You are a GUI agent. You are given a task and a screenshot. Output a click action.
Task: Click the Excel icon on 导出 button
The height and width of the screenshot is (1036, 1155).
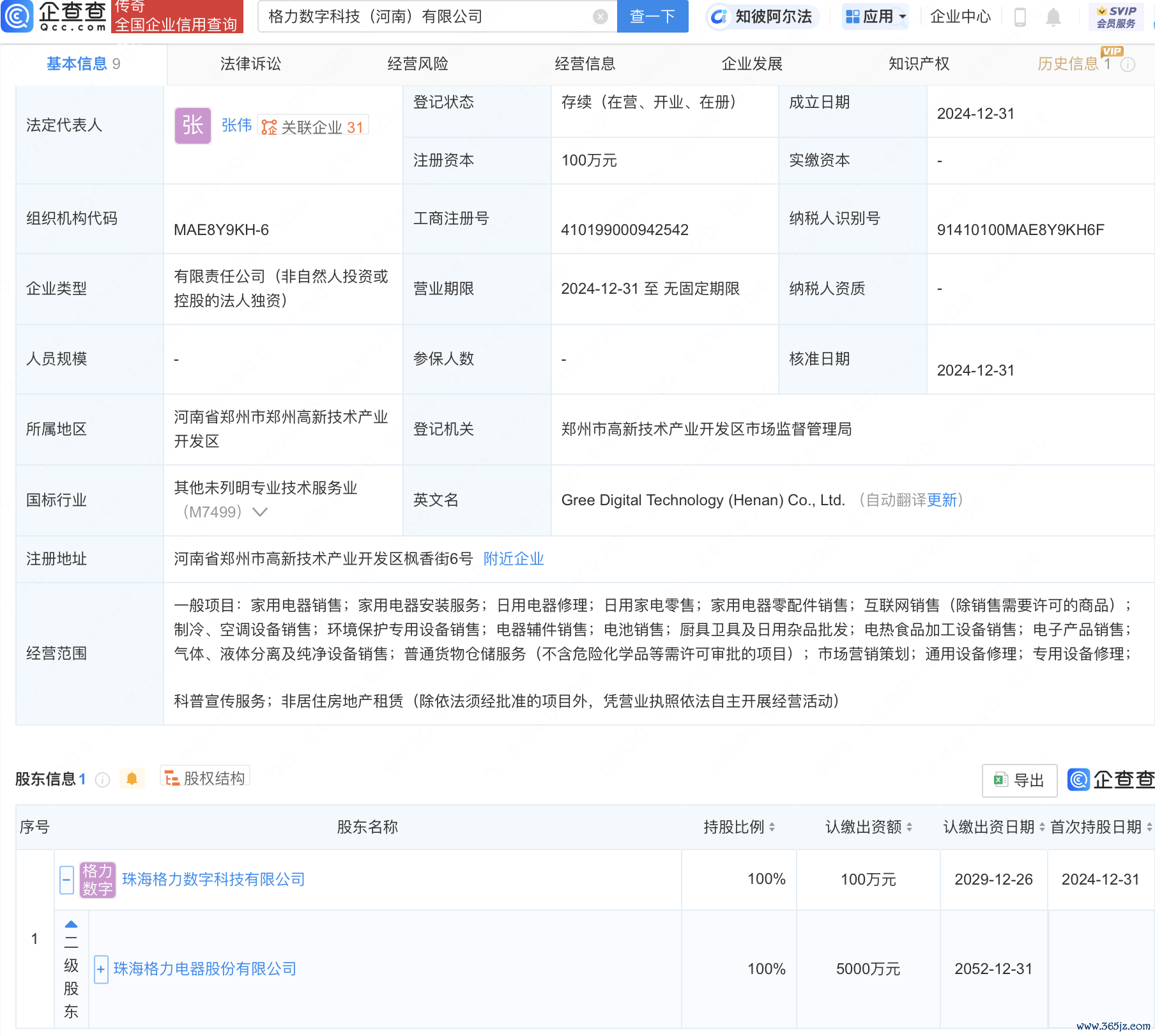[1000, 780]
